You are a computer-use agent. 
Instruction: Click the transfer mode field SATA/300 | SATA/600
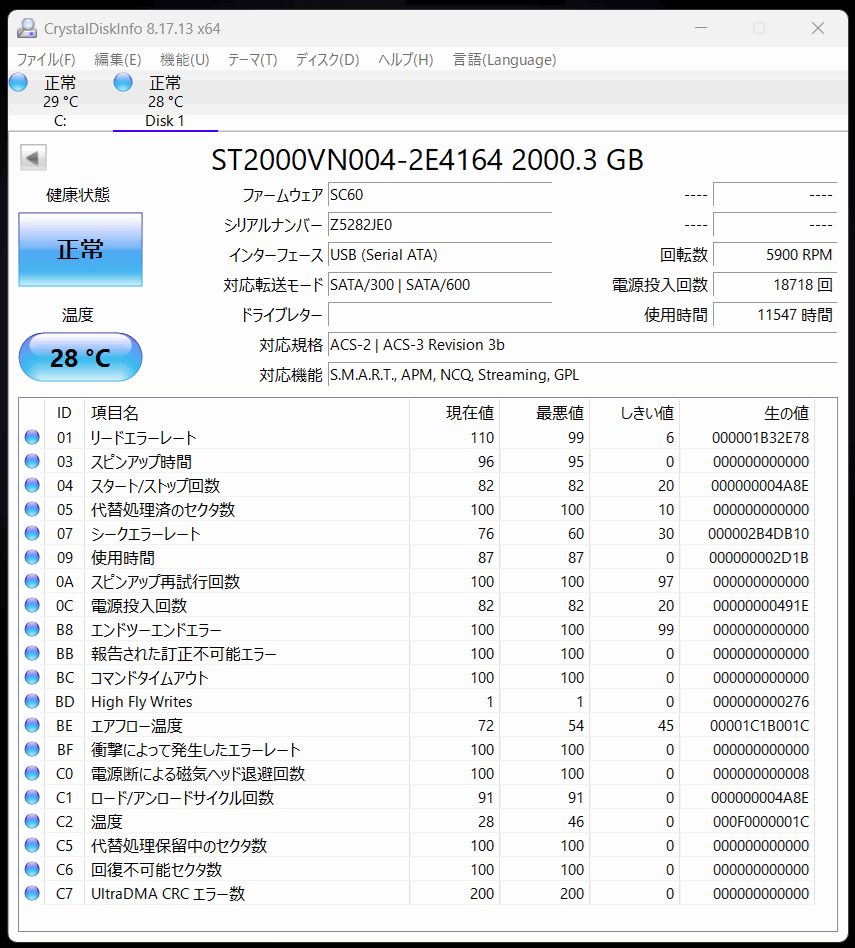(440, 285)
